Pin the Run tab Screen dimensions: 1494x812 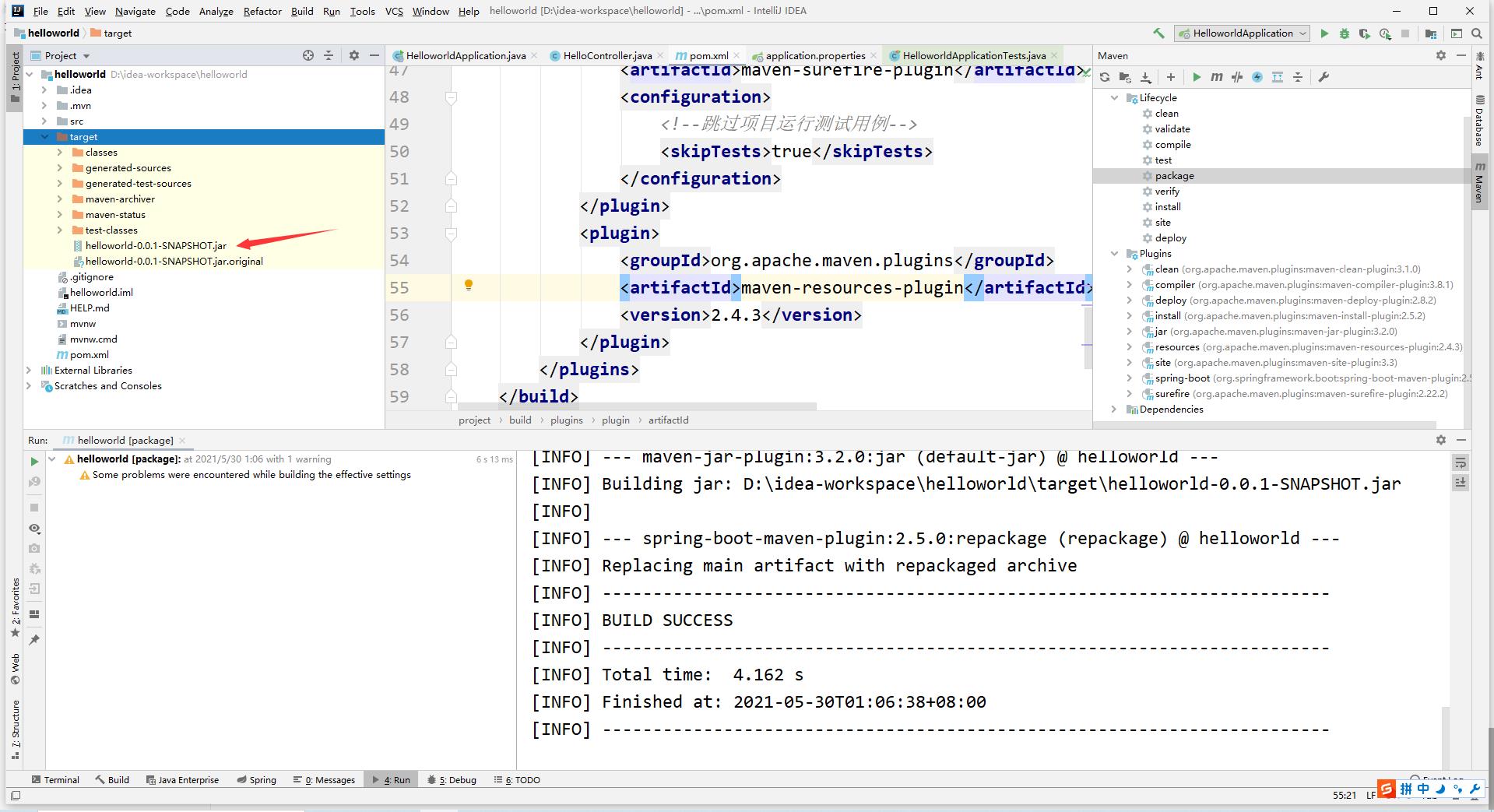point(34,640)
